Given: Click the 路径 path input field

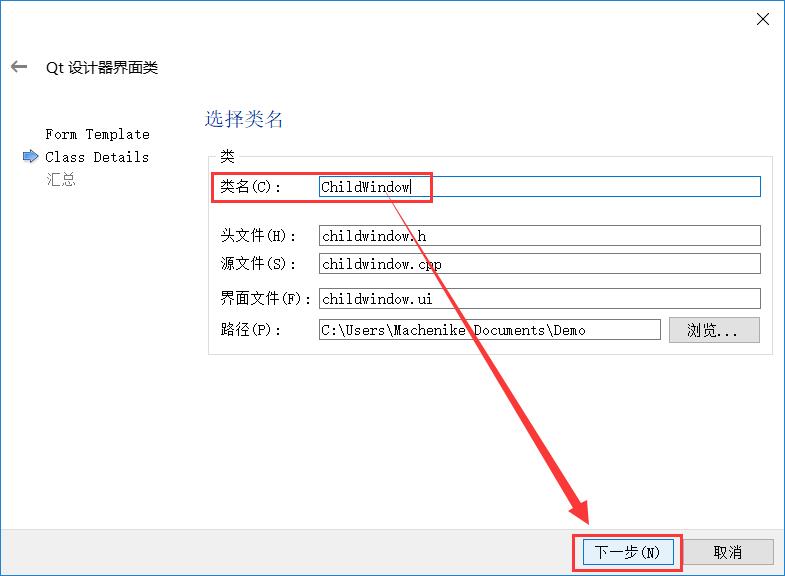Looking at the screenshot, I should (489, 330).
